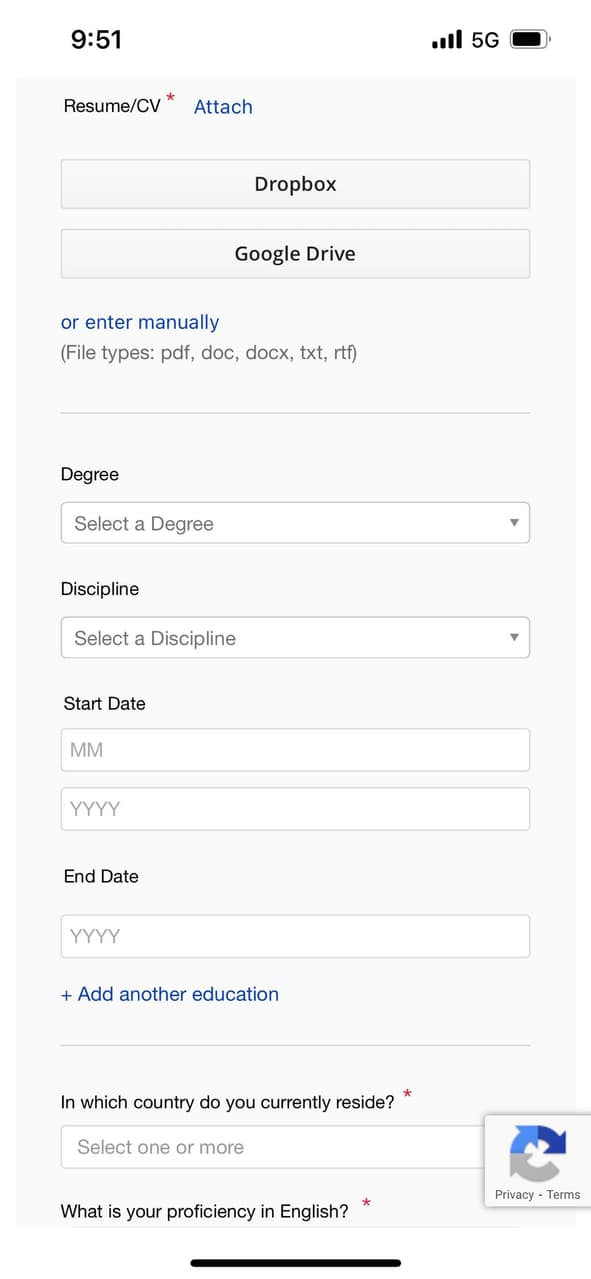Open the Select a Discipline dropdown
Screen dimensions: 591x1279
[x=295, y=638]
